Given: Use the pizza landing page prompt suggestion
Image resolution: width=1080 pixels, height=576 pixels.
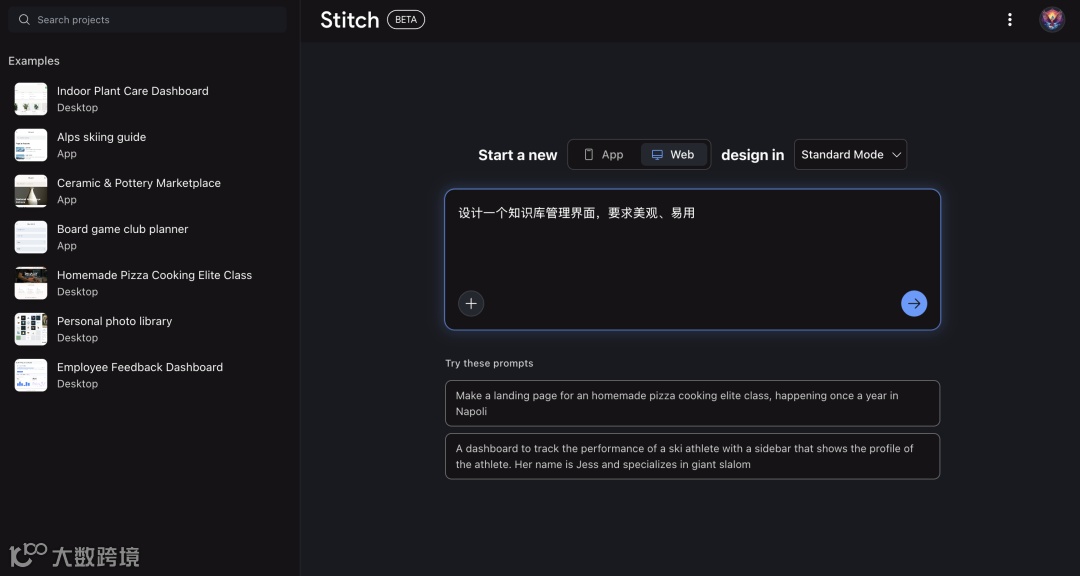Looking at the screenshot, I should pos(692,403).
